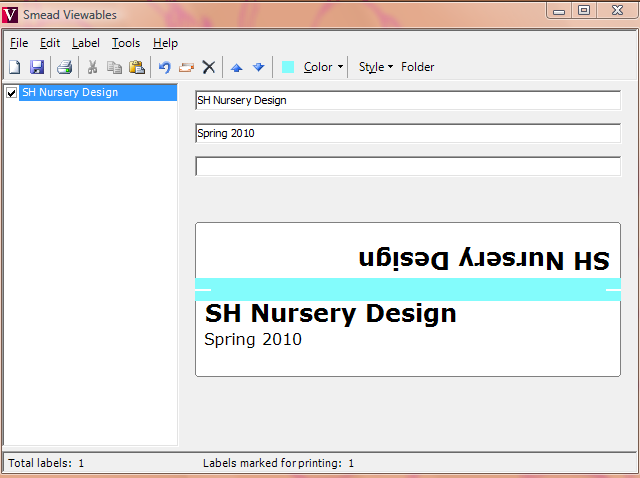
Task: Click the New label file icon
Action: click(x=15, y=67)
